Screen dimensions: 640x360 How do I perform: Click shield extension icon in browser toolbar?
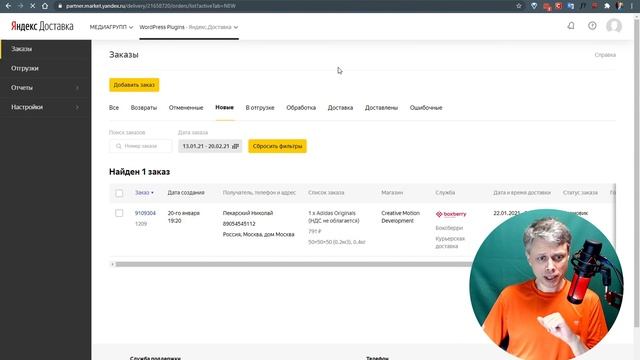tap(534, 6)
